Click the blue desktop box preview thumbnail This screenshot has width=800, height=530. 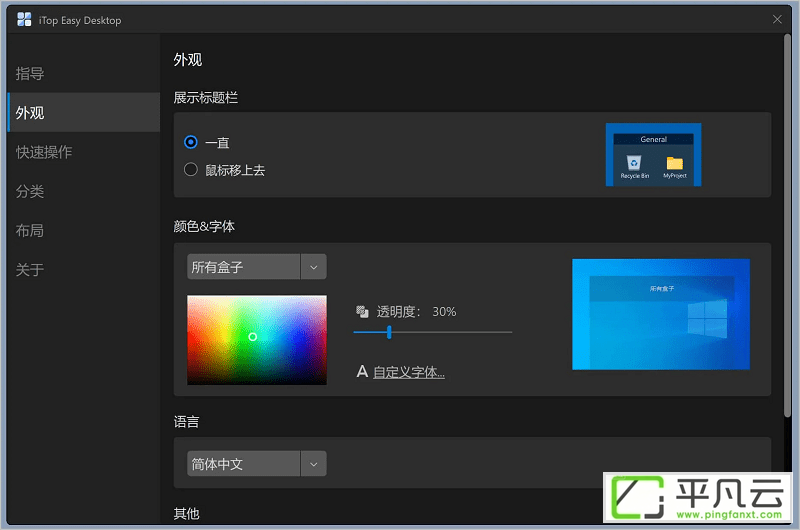tap(661, 314)
